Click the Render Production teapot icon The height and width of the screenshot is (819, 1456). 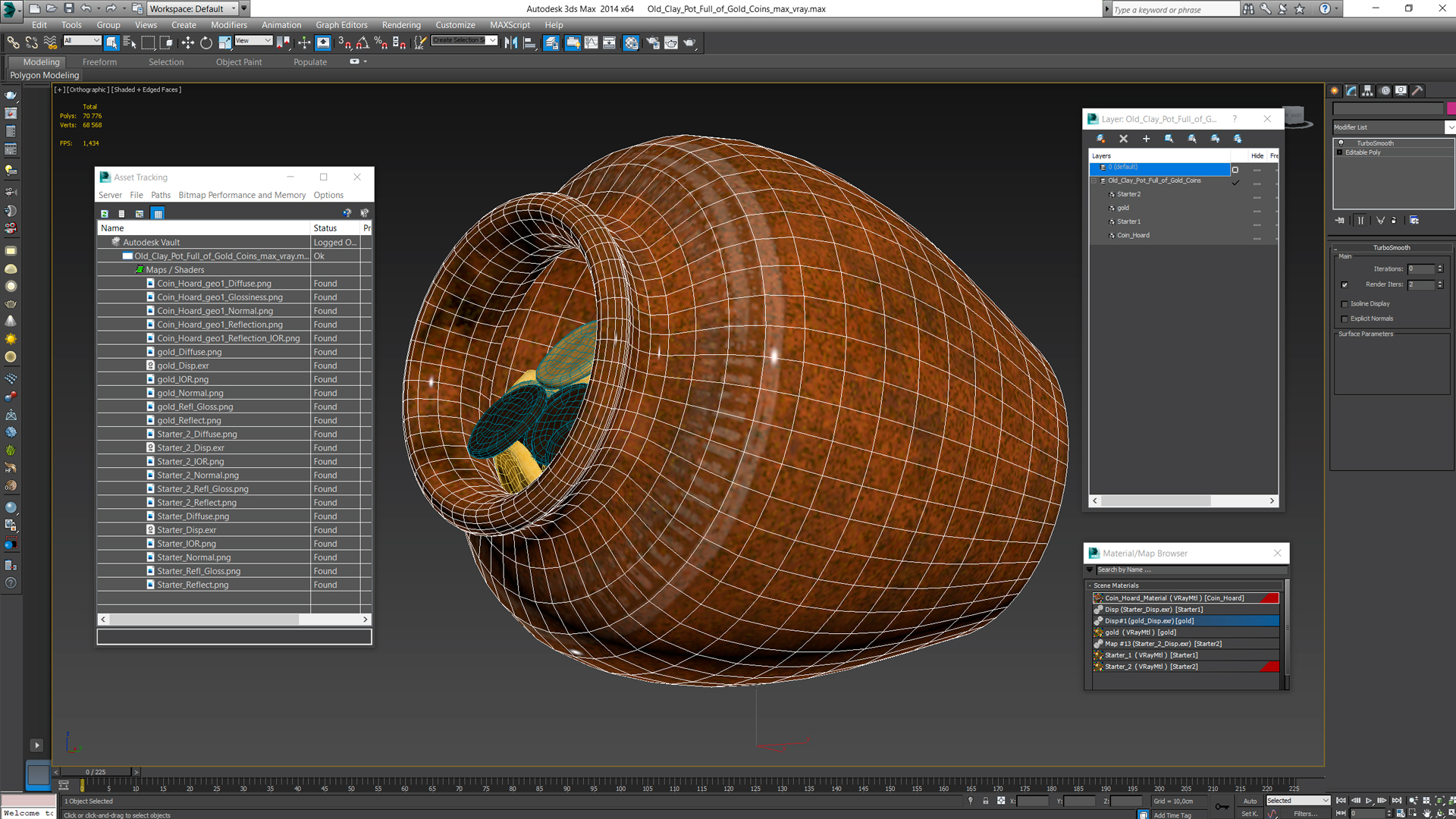(689, 42)
